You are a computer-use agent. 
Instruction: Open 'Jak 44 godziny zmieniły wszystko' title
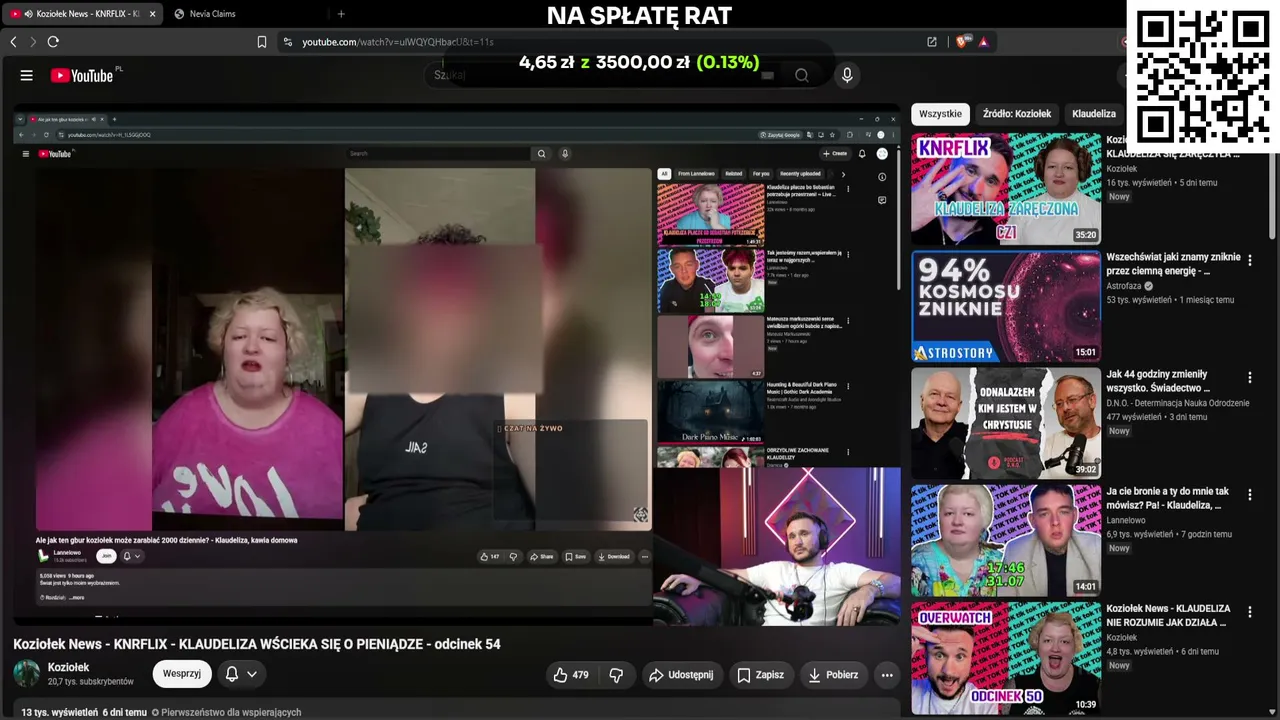pos(1157,381)
